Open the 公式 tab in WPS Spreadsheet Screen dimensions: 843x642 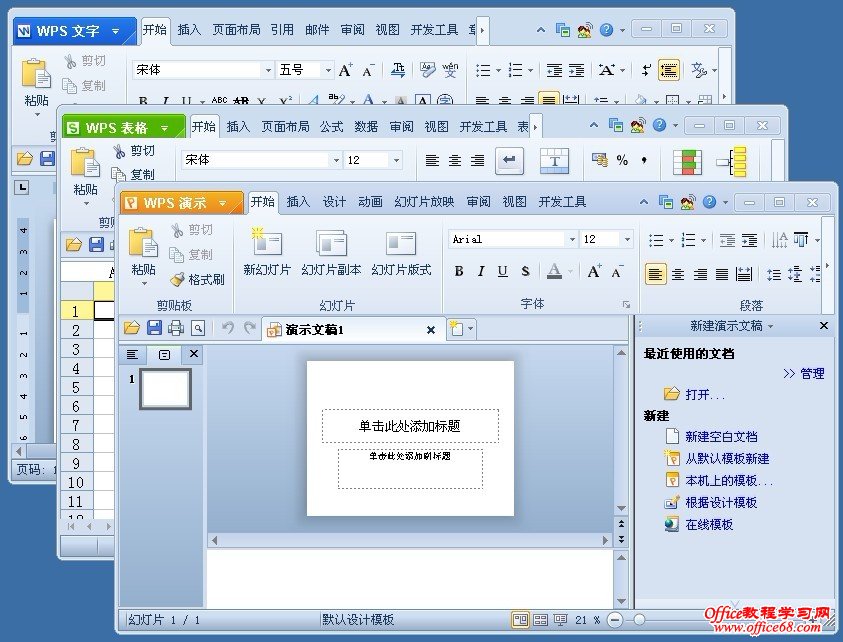pos(331,126)
